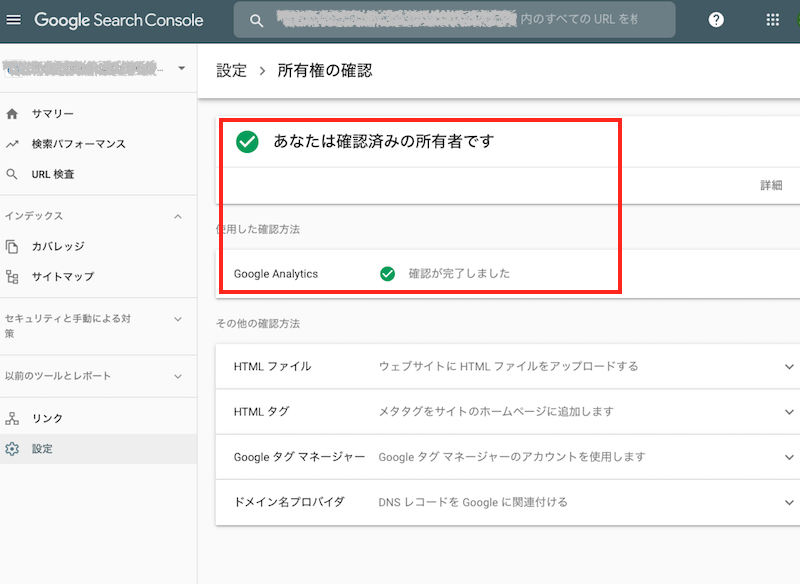This screenshot has width=800, height=584.
Task: Click the pages icon beside カバレッジ
Action: tap(12, 246)
